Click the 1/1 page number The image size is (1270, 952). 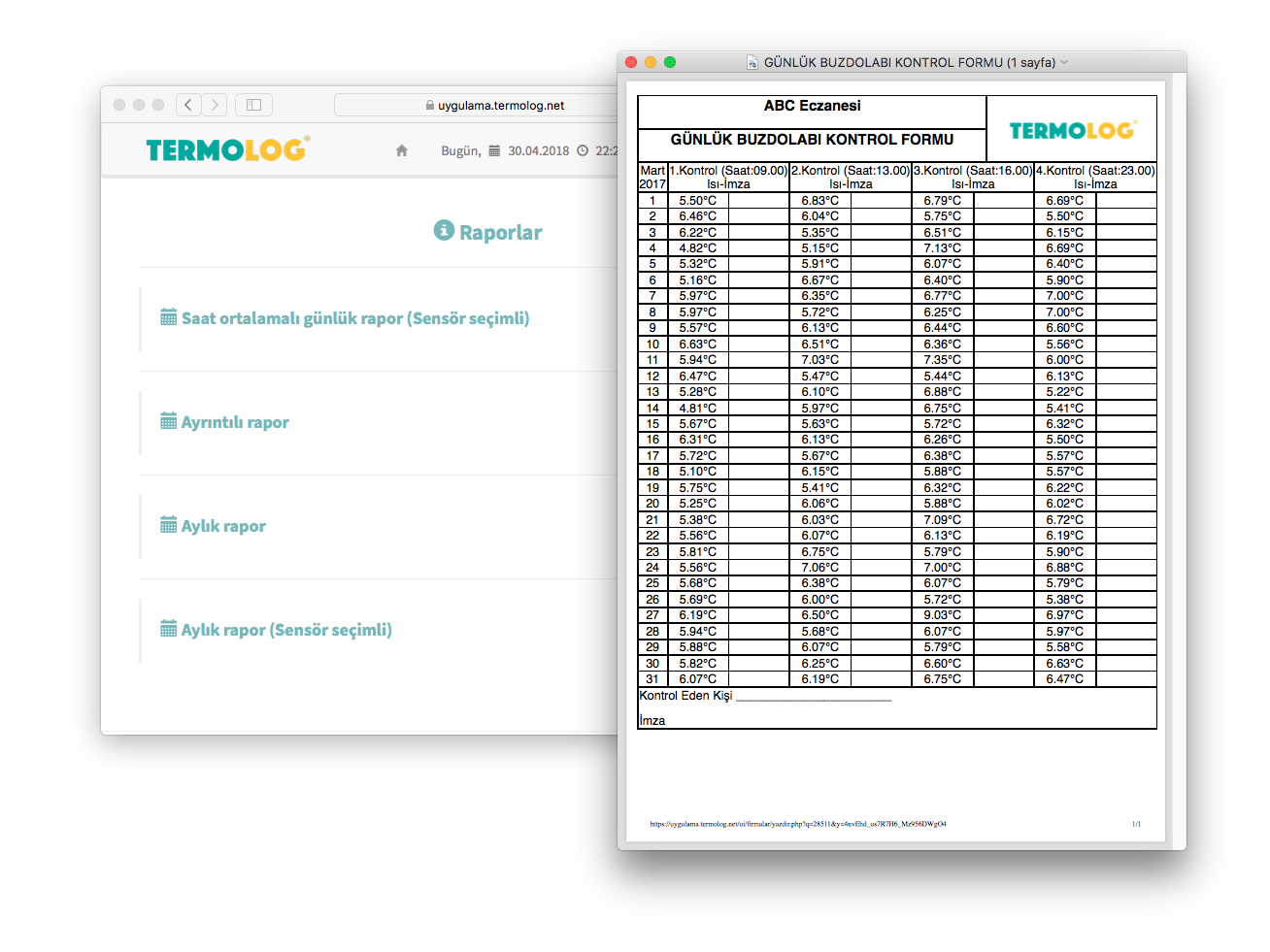click(1136, 824)
